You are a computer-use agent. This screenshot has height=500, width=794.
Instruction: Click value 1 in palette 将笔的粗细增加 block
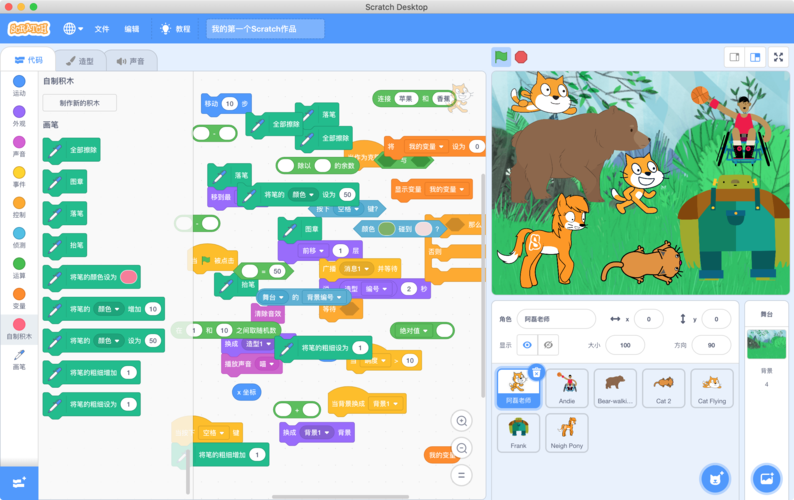tap(129, 373)
